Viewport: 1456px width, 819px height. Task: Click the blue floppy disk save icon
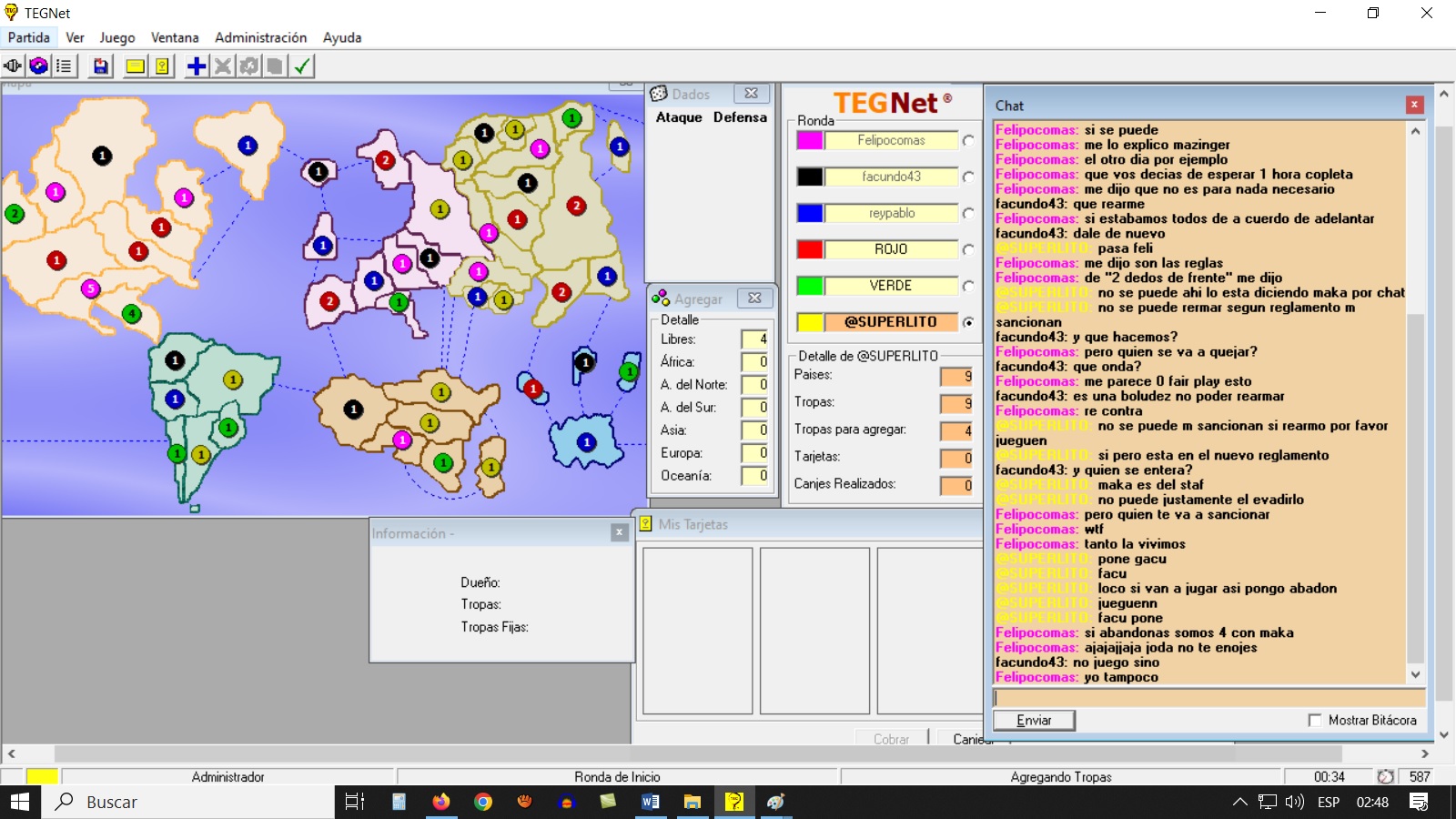[101, 66]
